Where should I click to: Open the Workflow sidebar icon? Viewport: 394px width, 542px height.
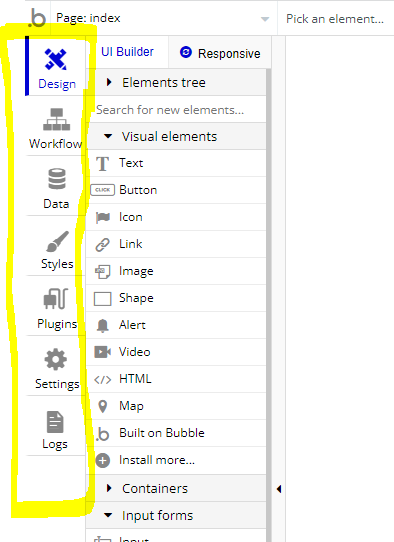[56, 119]
